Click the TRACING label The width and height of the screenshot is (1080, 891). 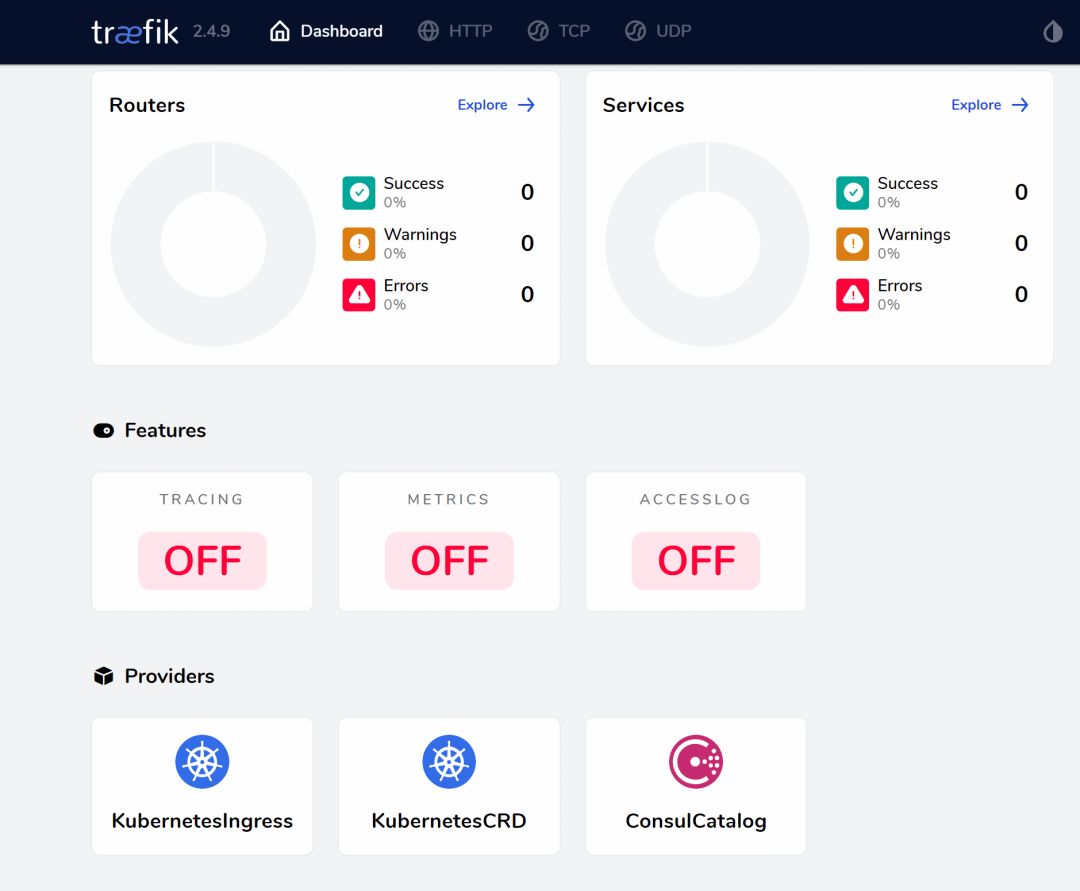(x=202, y=499)
